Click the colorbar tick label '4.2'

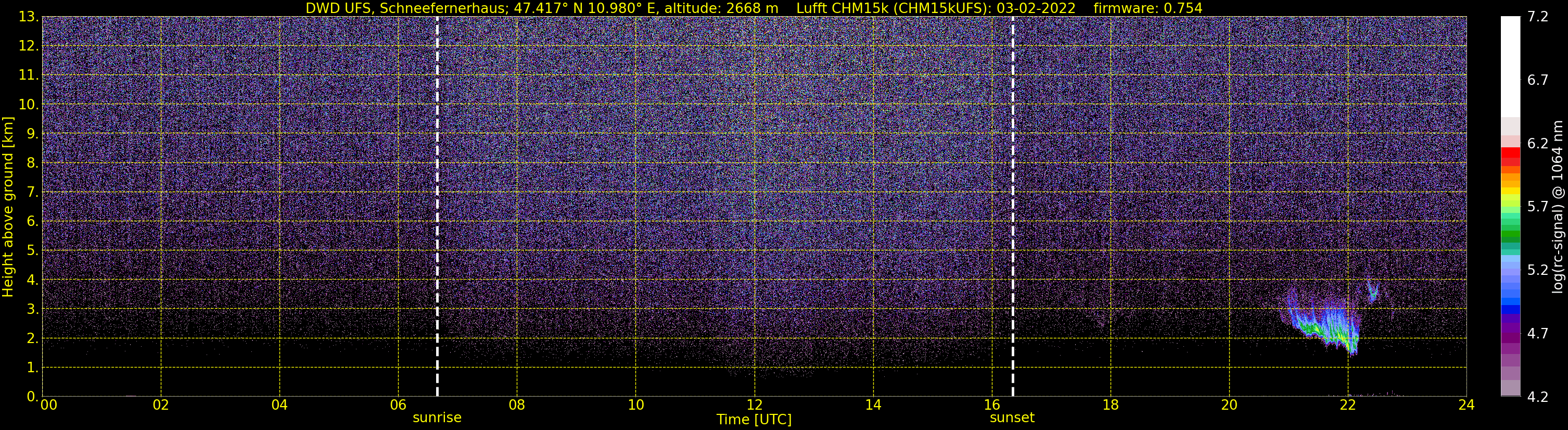(1538, 397)
